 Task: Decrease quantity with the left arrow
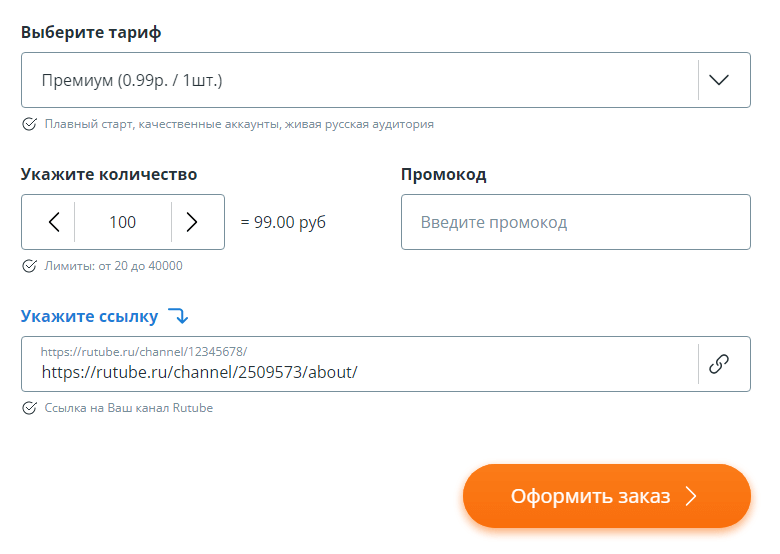pos(54,222)
